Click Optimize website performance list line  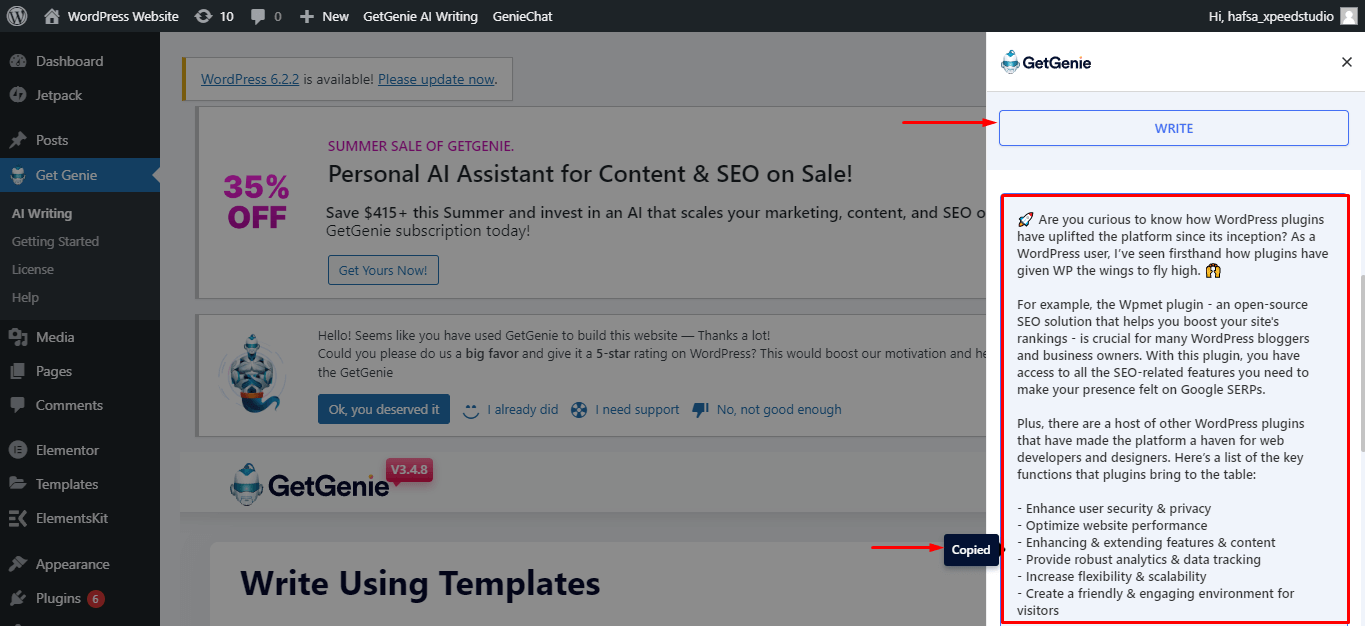pos(1112,525)
